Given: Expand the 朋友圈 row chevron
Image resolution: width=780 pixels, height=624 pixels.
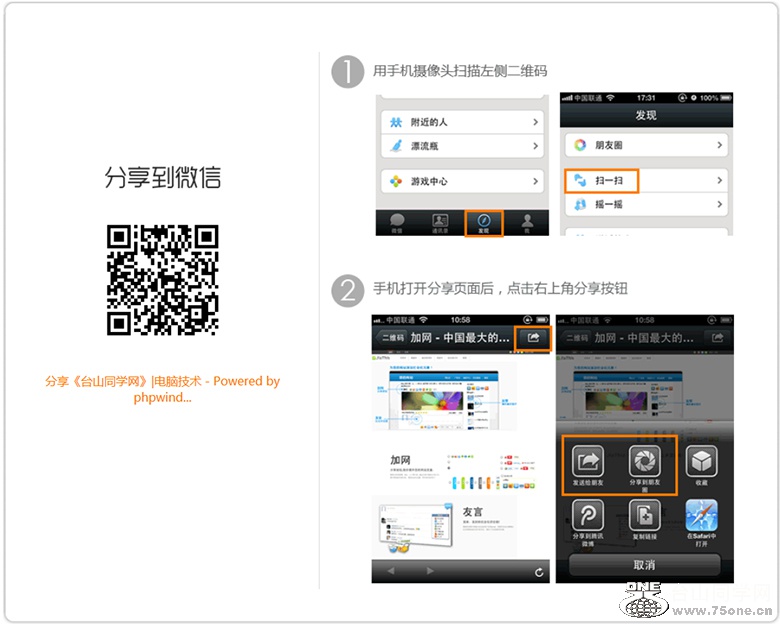Looking at the screenshot, I should (719, 145).
